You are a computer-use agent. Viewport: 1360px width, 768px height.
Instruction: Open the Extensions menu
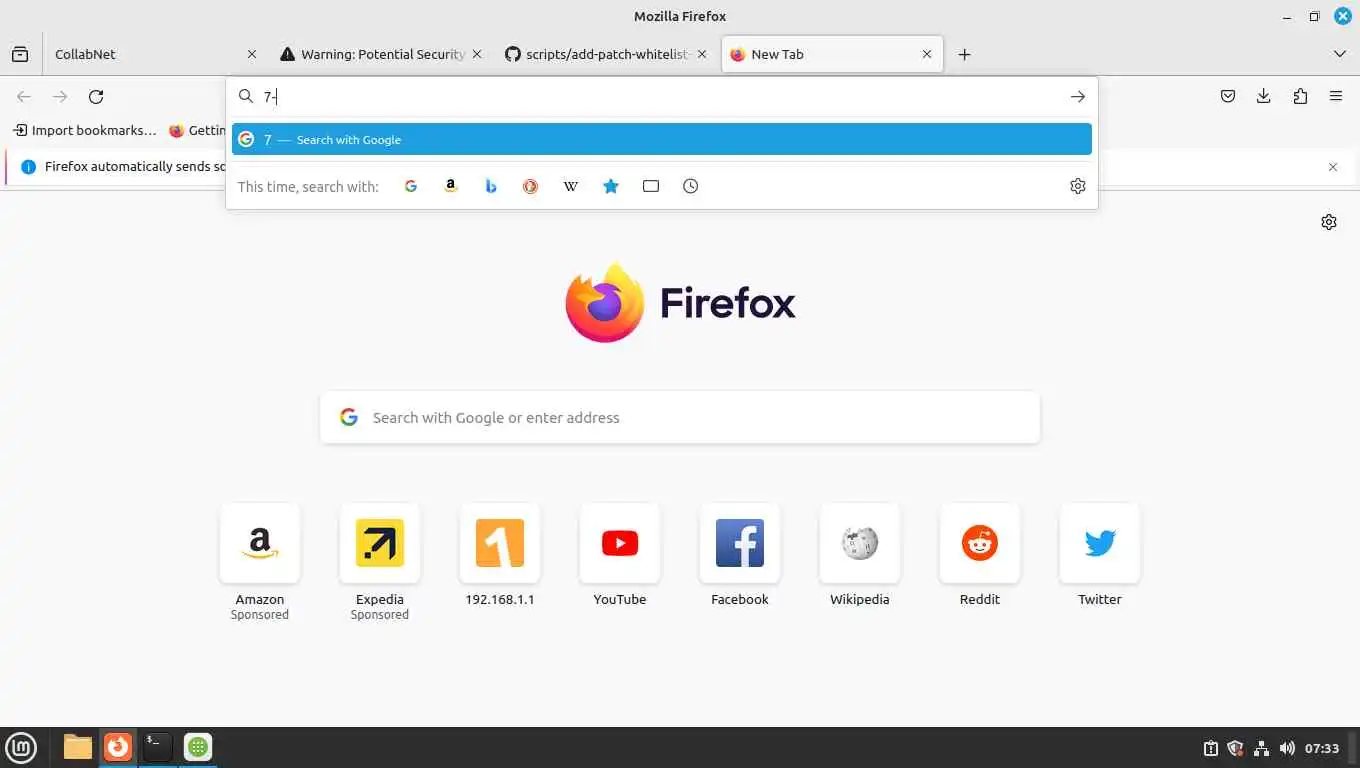1300,97
